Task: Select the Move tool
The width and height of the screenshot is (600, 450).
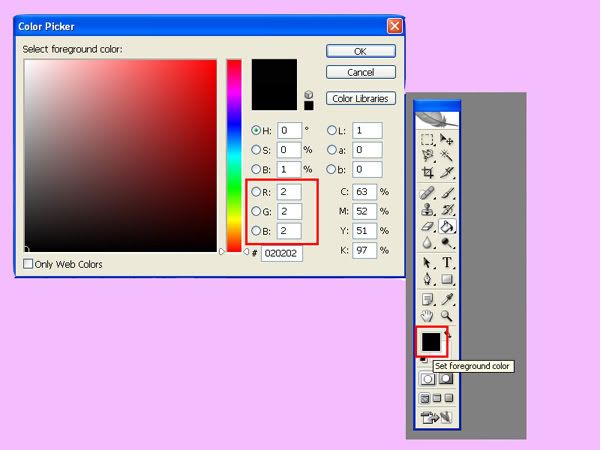Action: 447,140
